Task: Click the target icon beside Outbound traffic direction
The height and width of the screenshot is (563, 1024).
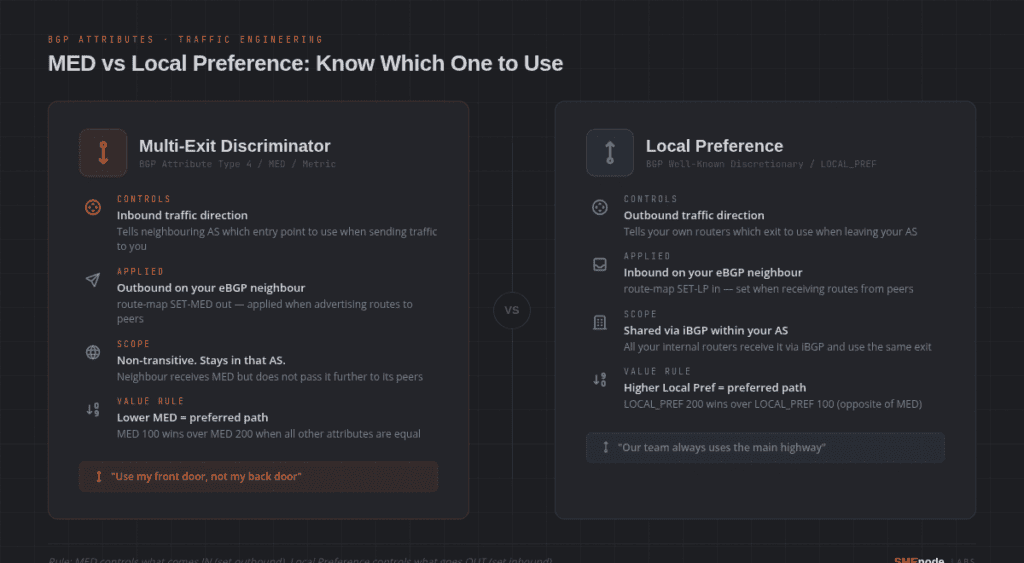Action: 600,208
